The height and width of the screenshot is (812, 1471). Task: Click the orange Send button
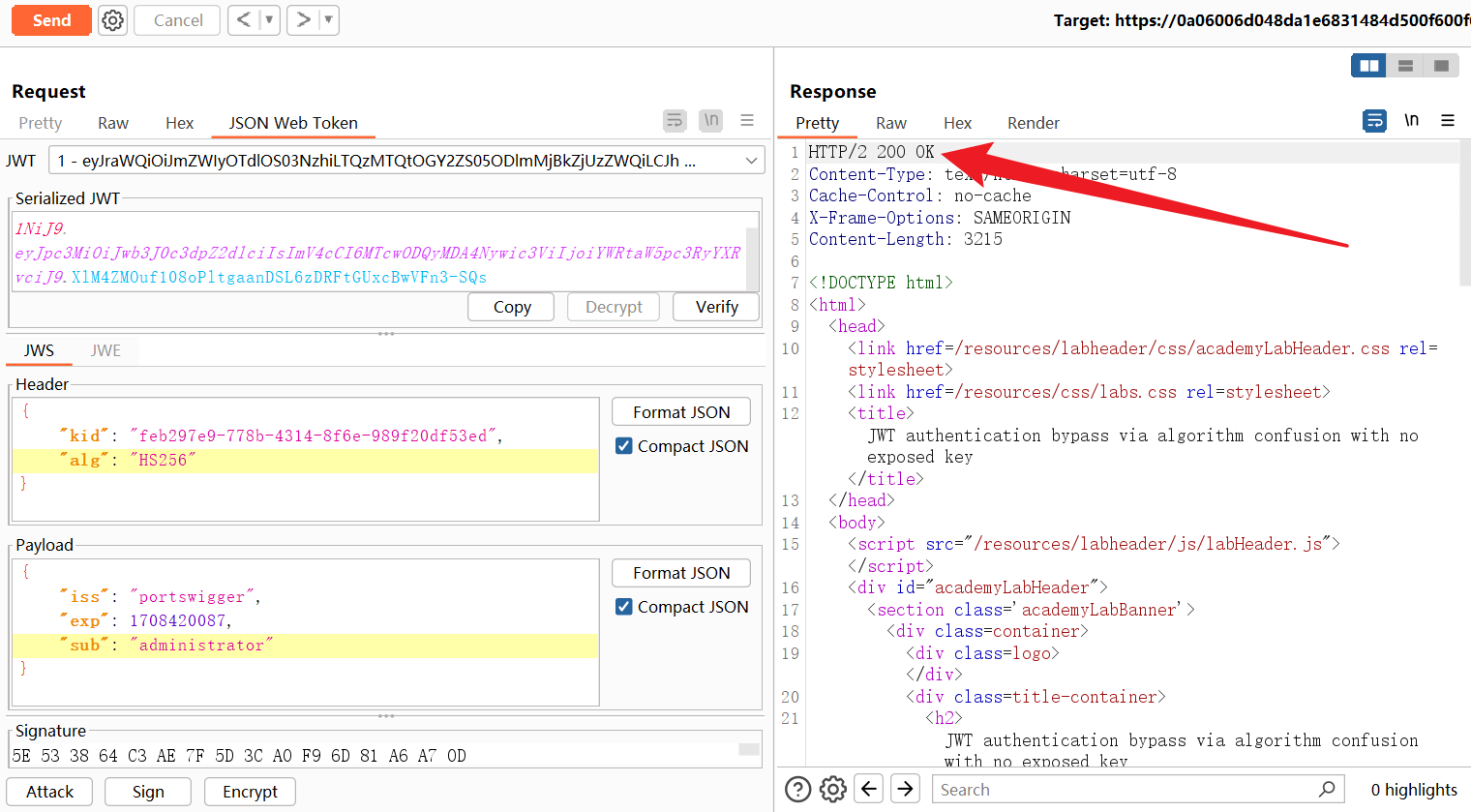coord(51,20)
